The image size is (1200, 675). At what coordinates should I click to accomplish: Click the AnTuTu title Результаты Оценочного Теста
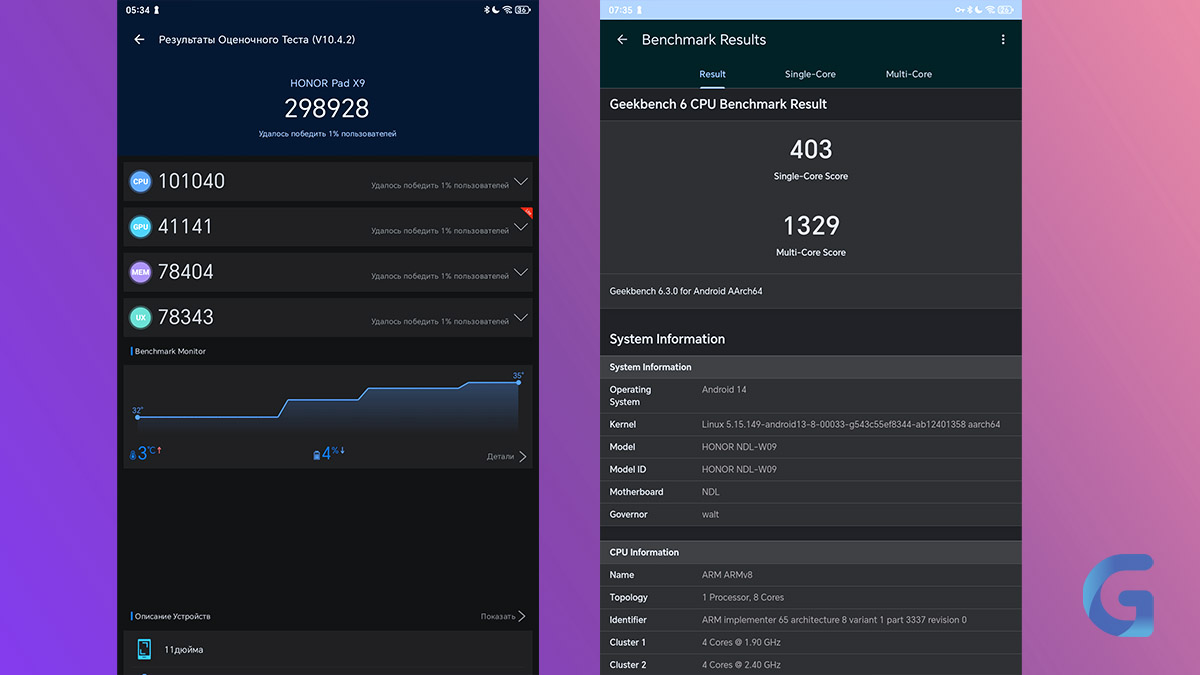coord(257,40)
